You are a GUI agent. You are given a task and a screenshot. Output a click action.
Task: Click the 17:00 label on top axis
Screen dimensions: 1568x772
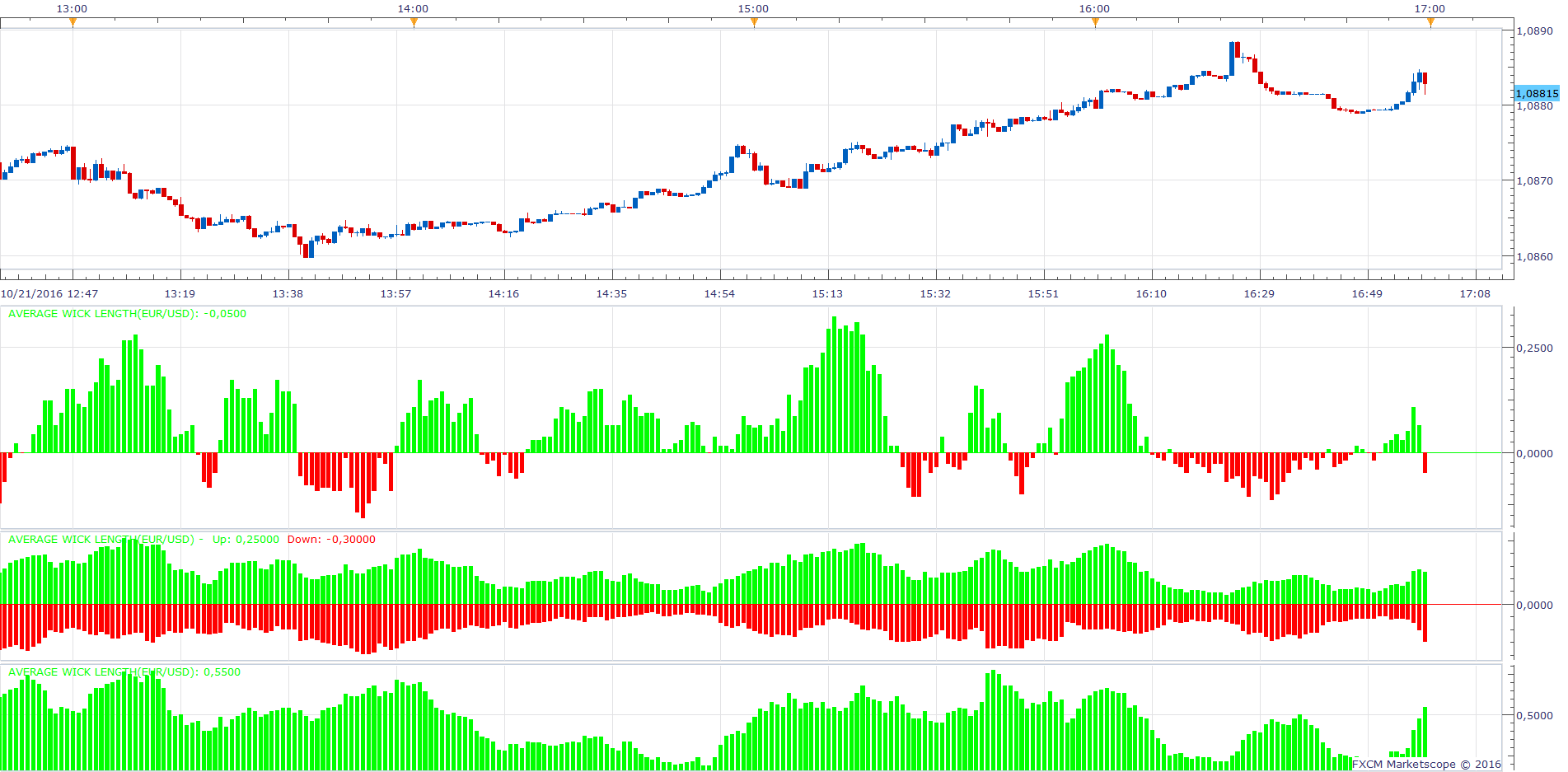coord(1430,9)
